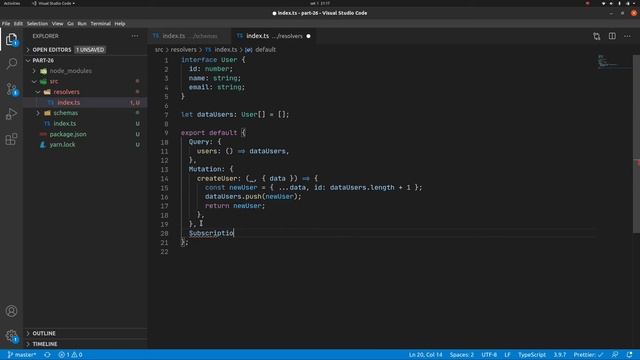Expand the Outline panel

click(x=86, y=333)
